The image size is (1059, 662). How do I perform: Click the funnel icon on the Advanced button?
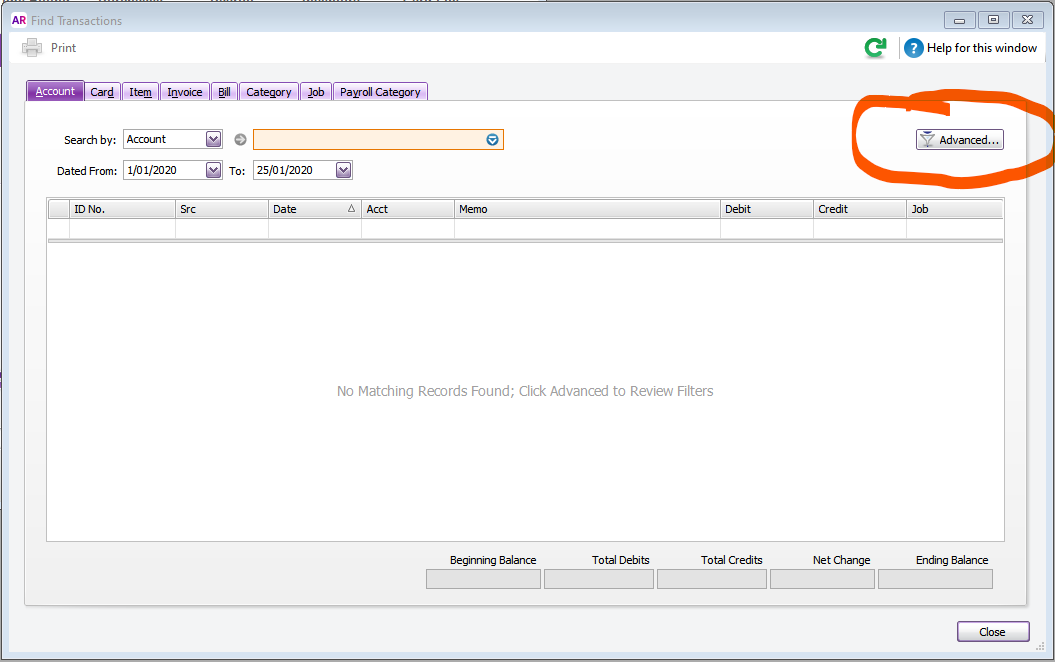[x=927, y=139]
